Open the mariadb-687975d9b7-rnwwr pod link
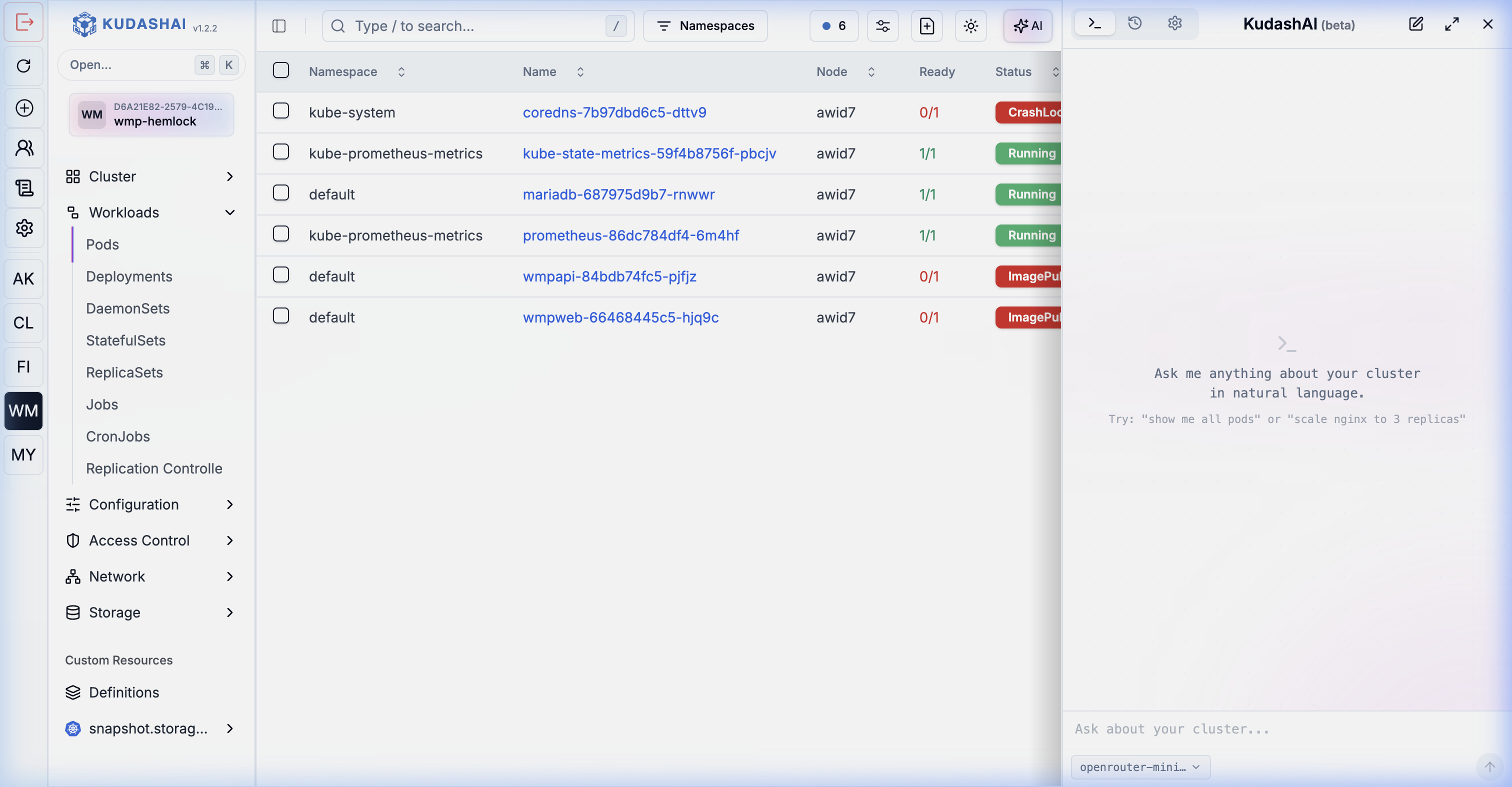This screenshot has height=787, width=1512. (618, 194)
